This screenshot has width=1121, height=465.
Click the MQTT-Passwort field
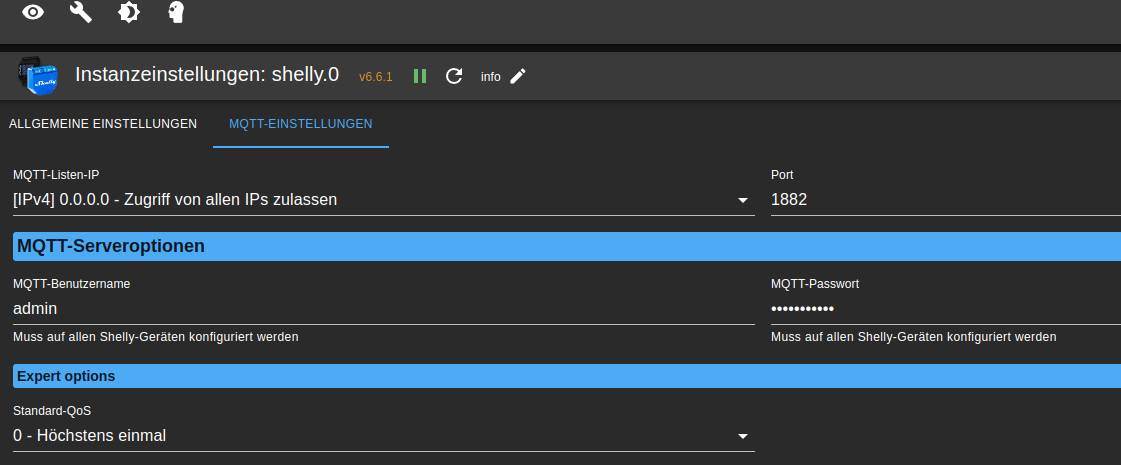click(x=940, y=309)
